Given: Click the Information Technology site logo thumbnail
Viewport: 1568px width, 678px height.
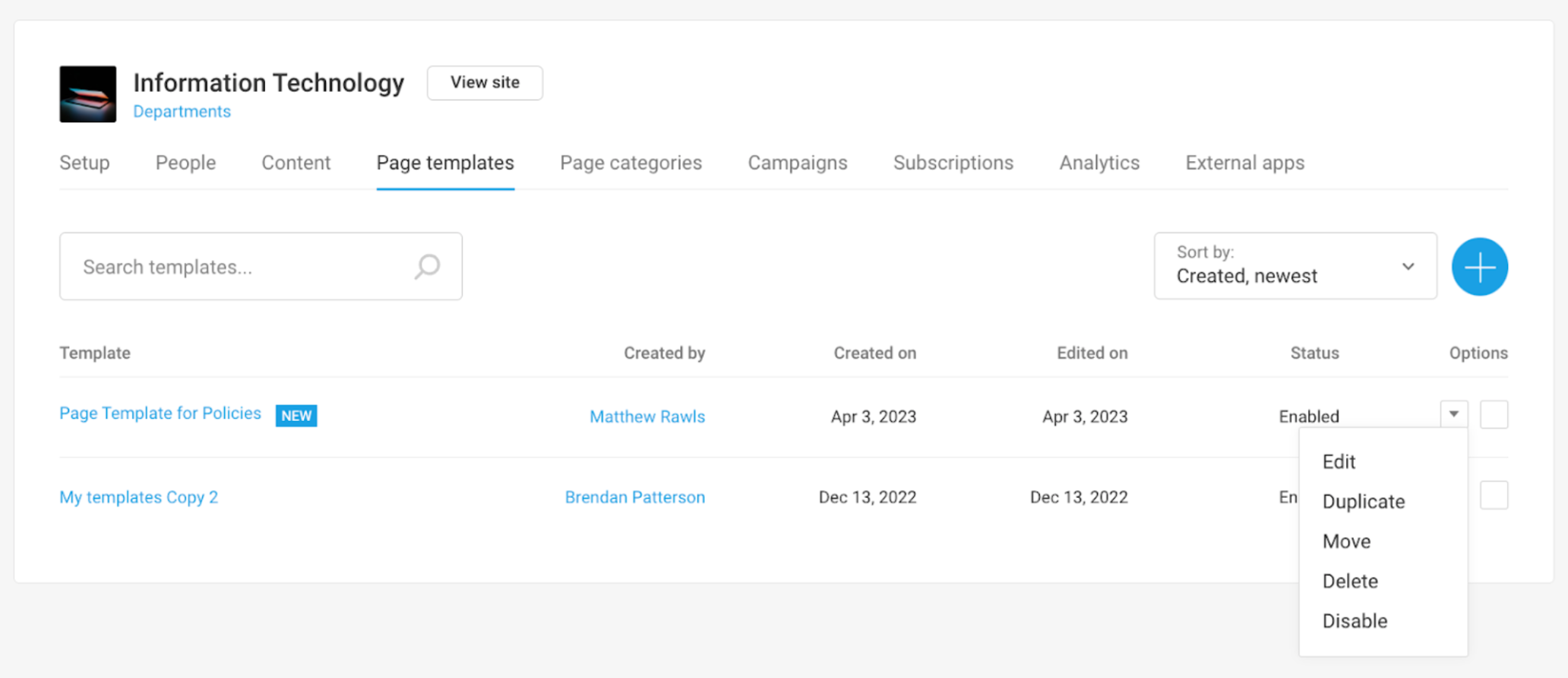Looking at the screenshot, I should (88, 94).
